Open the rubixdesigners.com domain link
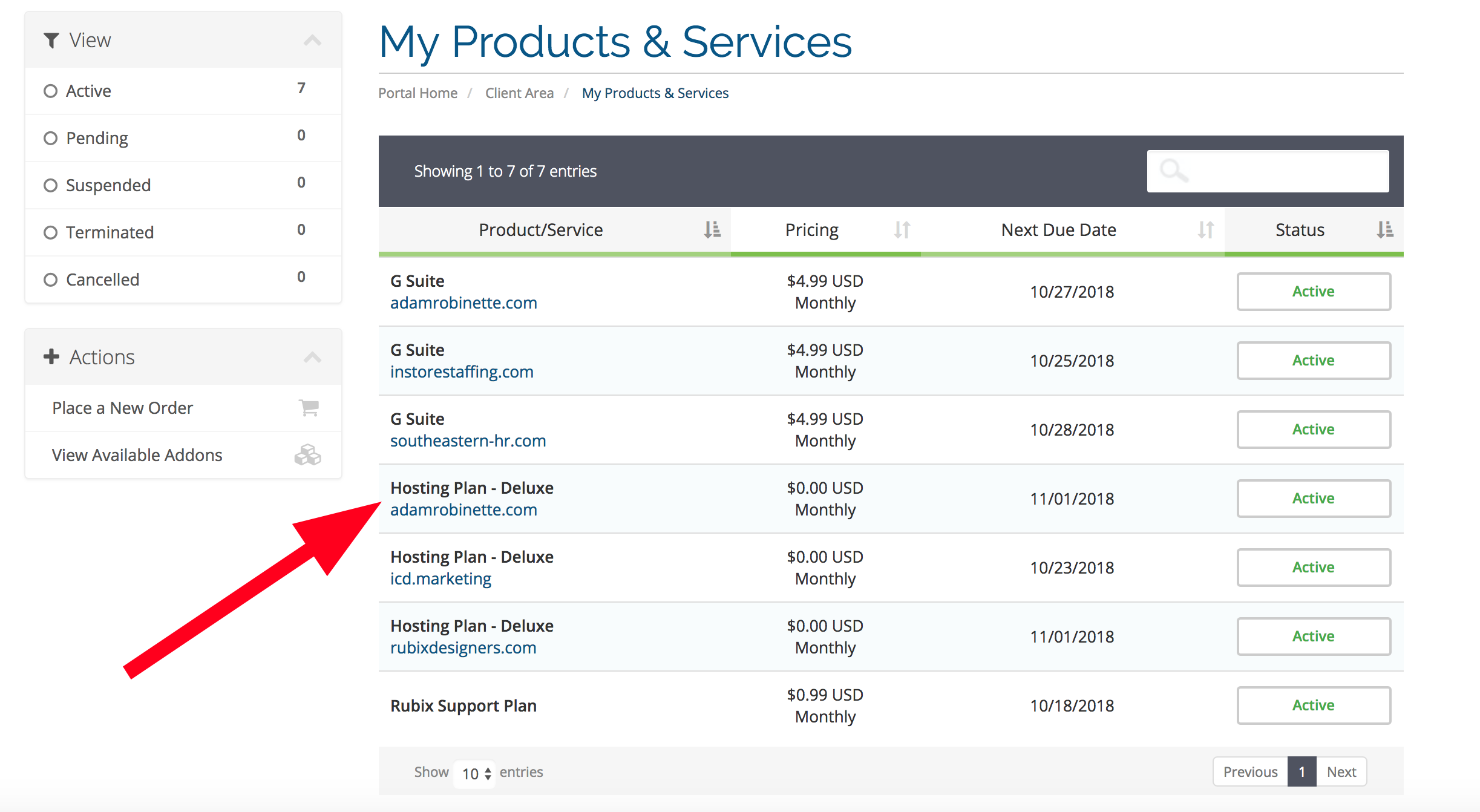Viewport: 1480px width, 812px height. click(x=463, y=648)
